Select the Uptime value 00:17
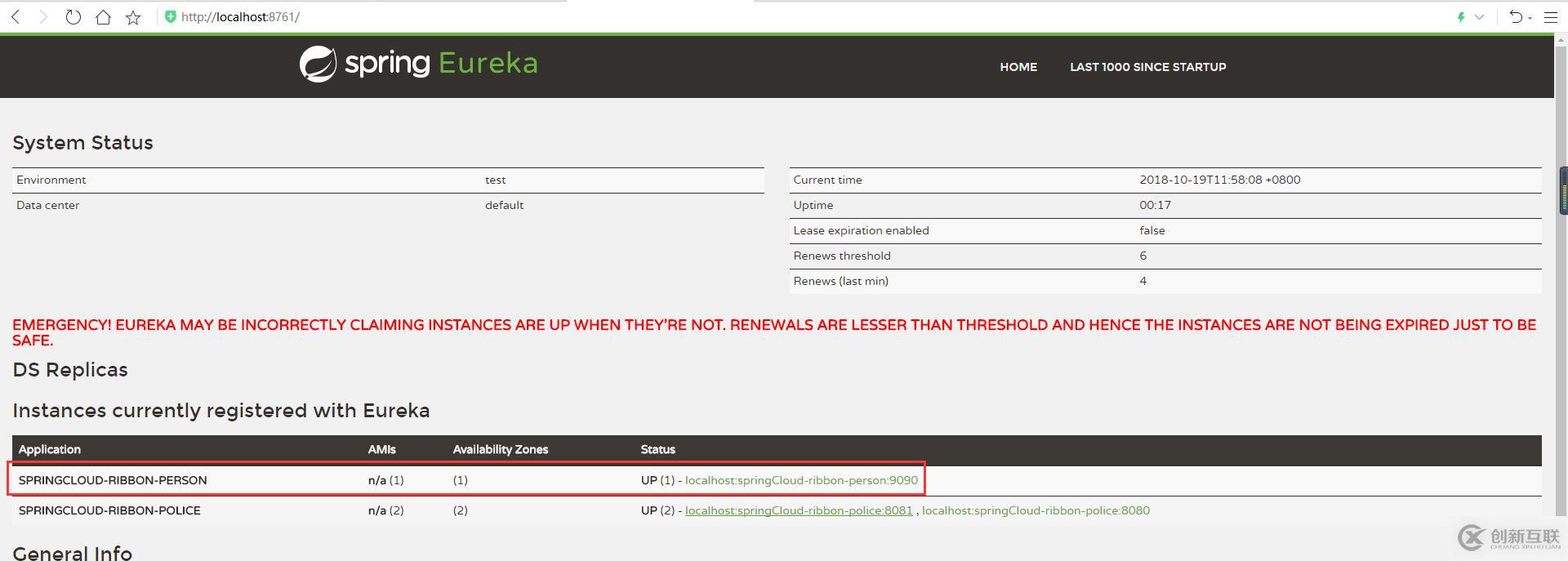This screenshot has width=1568, height=561. (1155, 205)
